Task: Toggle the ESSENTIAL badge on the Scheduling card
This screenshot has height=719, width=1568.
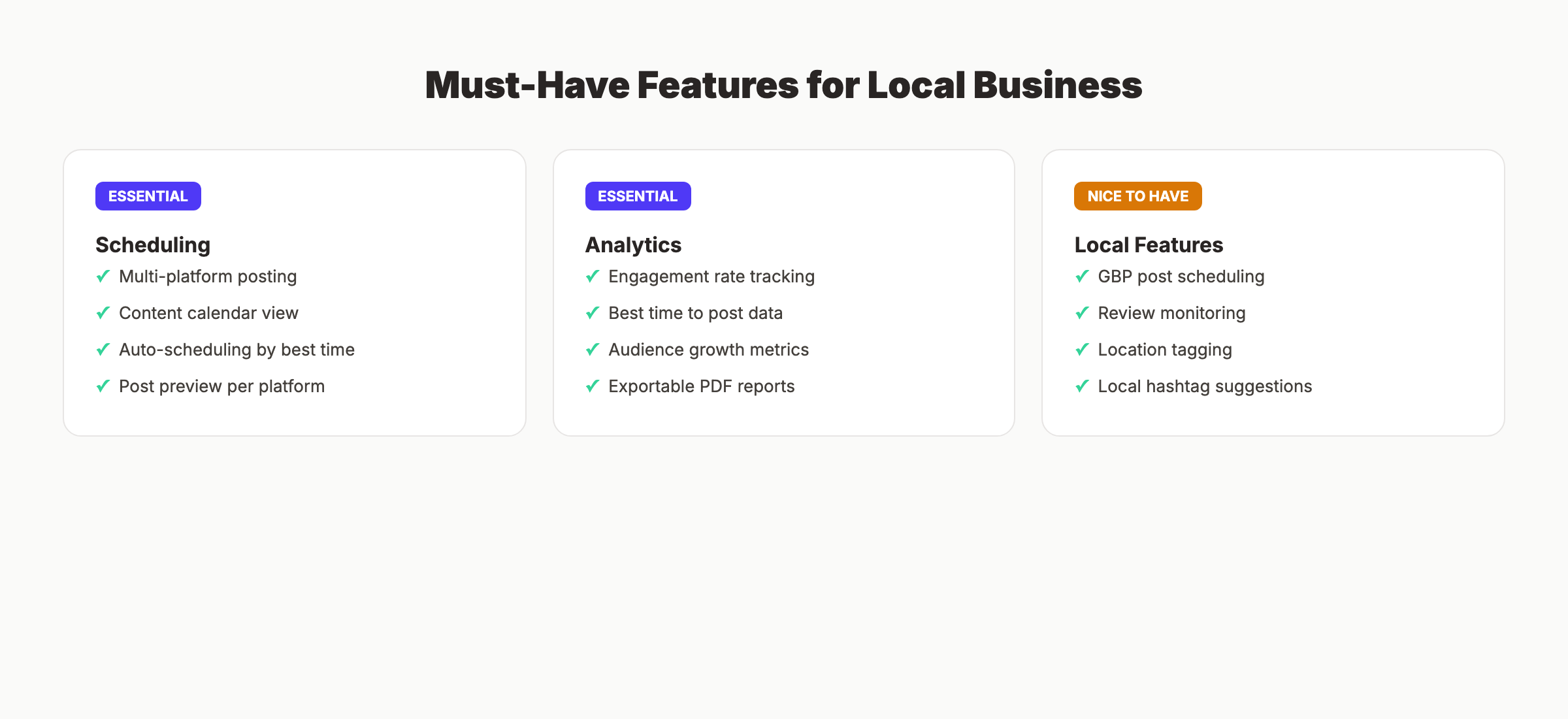Action: (x=148, y=195)
